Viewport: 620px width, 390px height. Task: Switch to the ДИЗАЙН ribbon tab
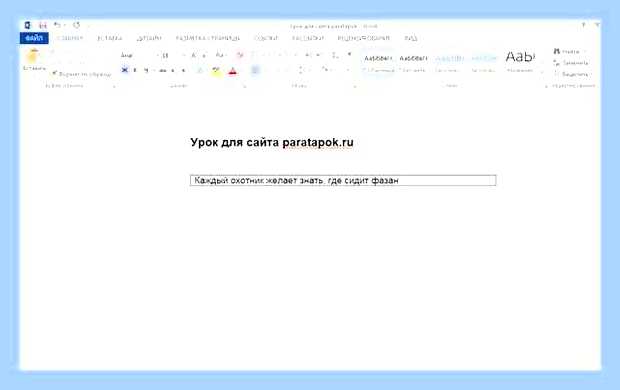click(x=149, y=38)
